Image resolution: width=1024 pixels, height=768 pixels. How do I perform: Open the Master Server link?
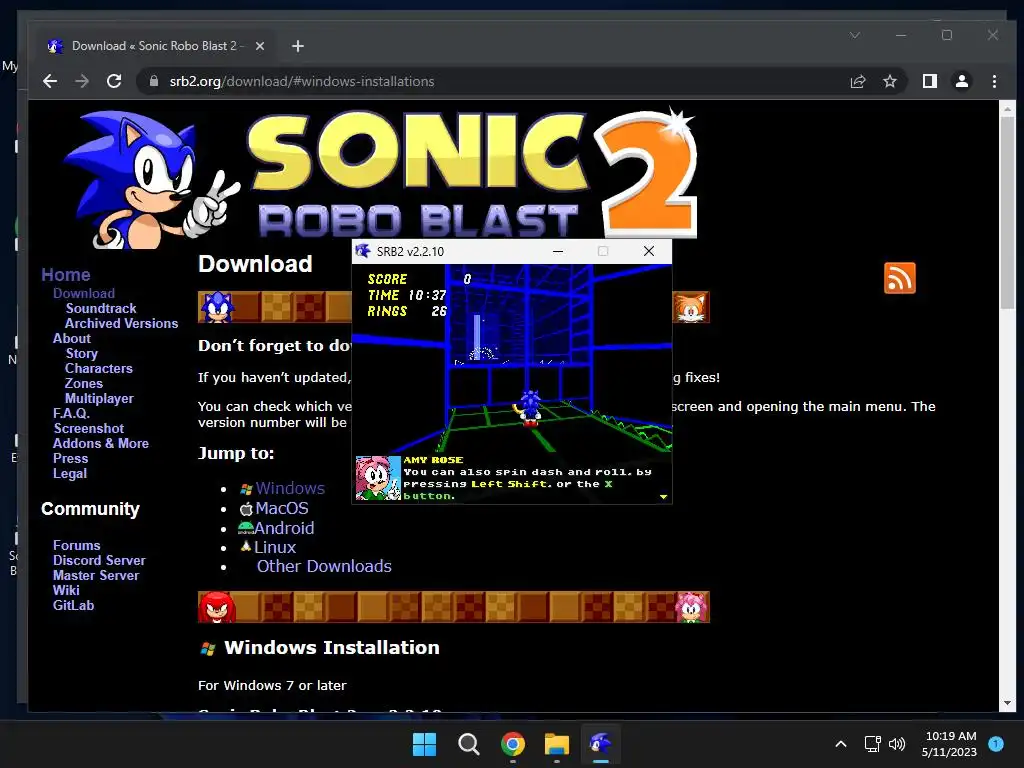(x=96, y=575)
